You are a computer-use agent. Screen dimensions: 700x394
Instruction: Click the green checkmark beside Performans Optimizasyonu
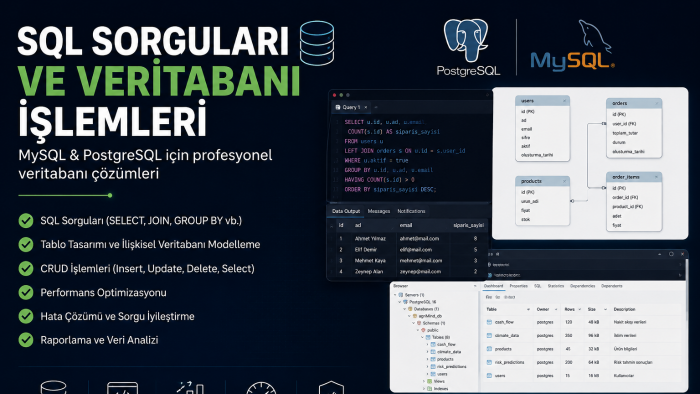(x=26, y=292)
